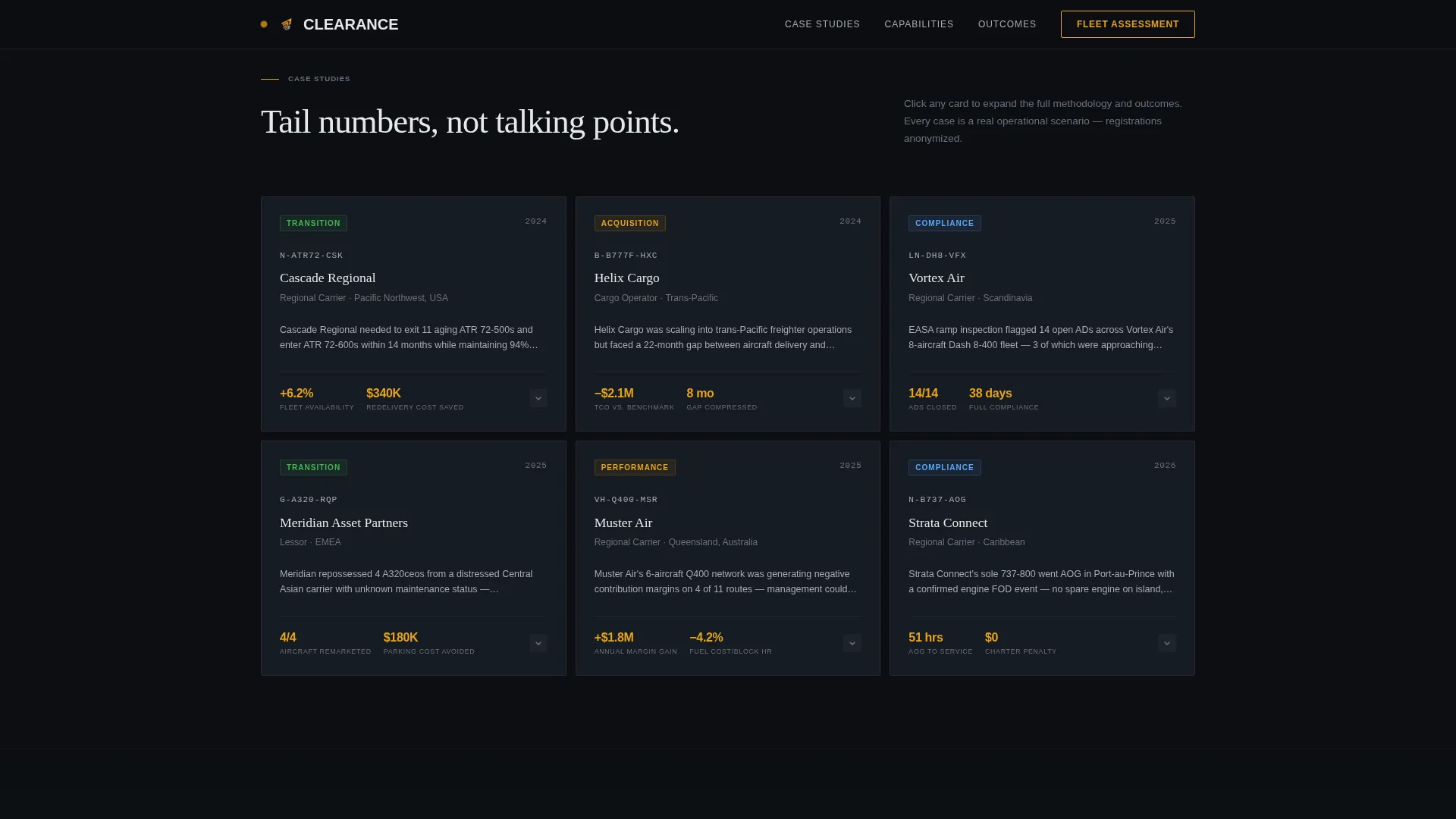Click registration code N-ATR72-CSK

(312, 256)
